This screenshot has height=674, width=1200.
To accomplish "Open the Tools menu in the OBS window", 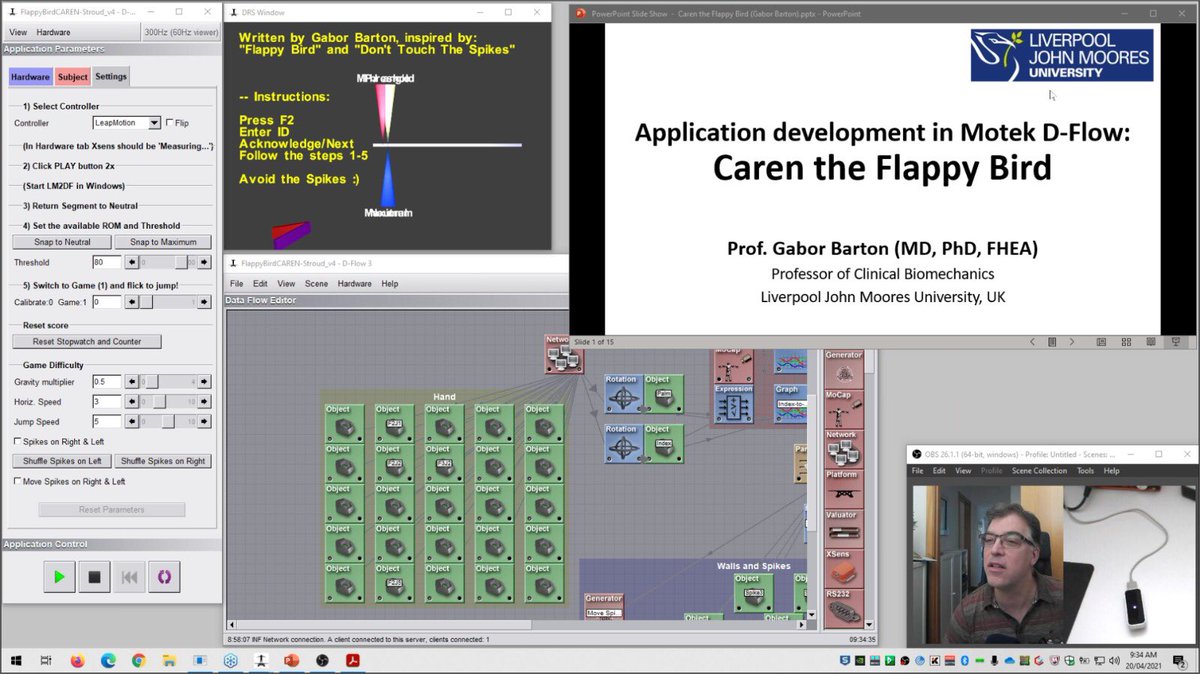I will [1085, 471].
